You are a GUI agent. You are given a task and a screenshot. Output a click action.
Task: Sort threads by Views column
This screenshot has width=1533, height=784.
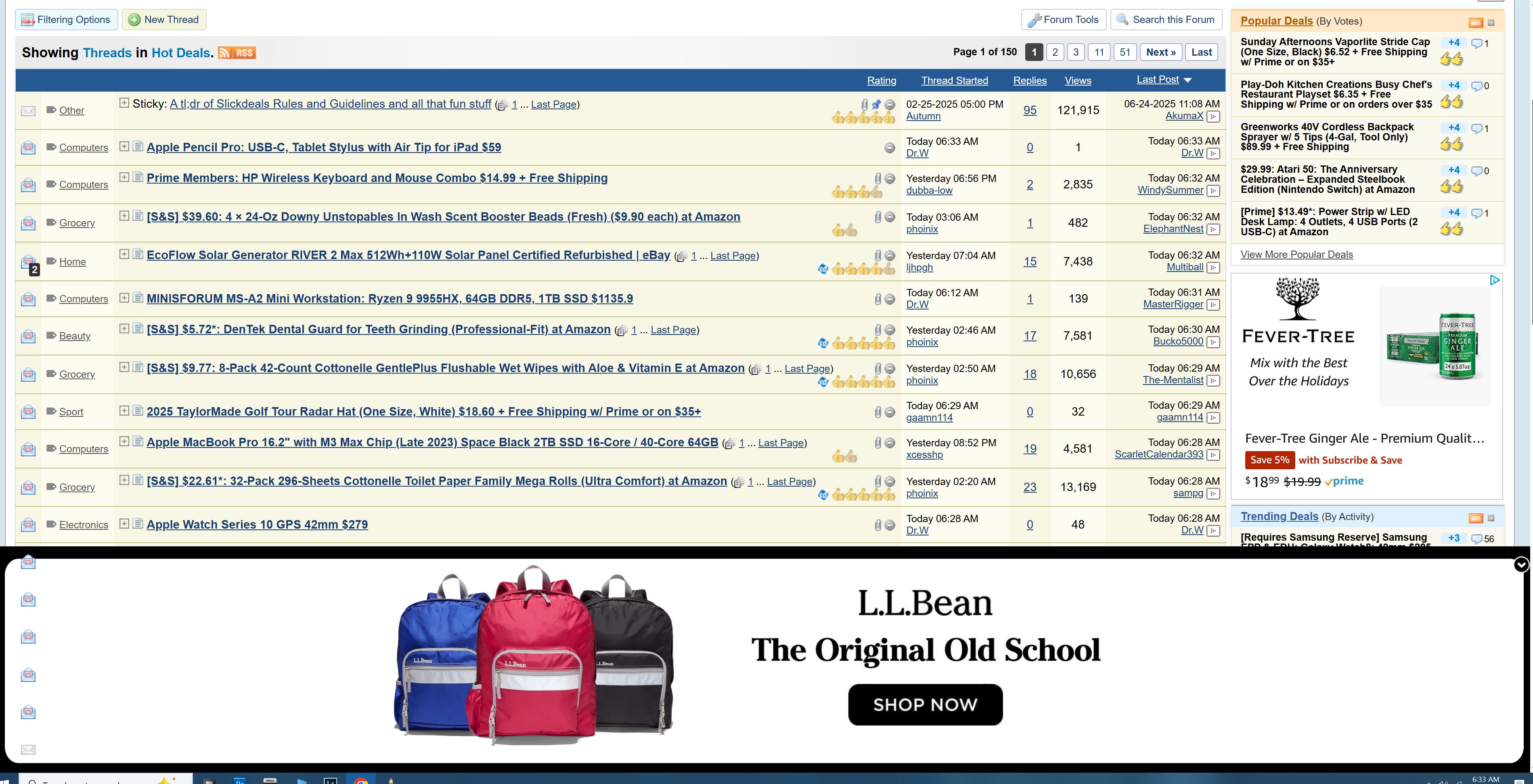click(x=1078, y=80)
